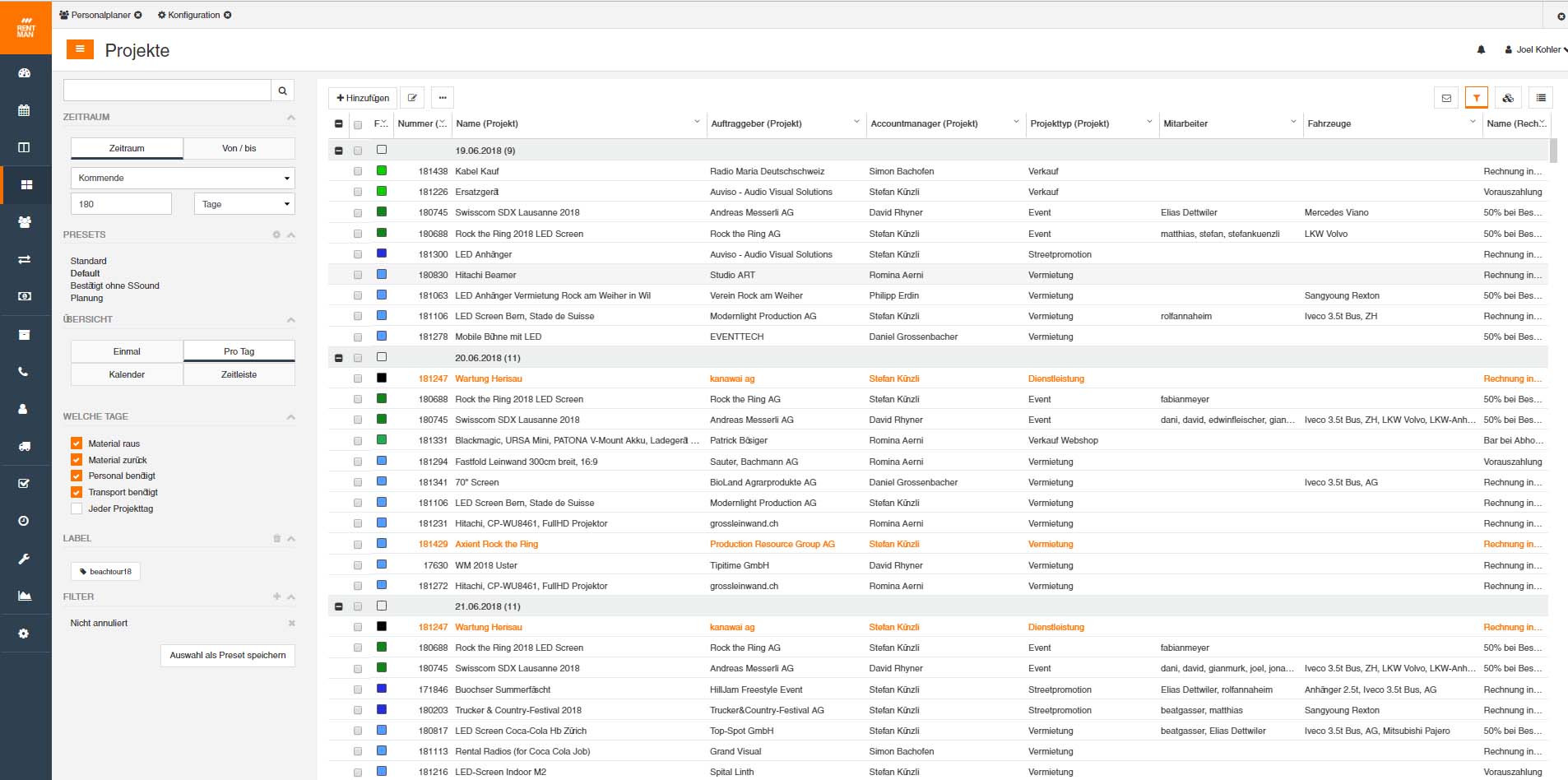Click the black color swatch of 20.06 Wartung Herisau
This screenshot has width=1568, height=780.
click(382, 378)
